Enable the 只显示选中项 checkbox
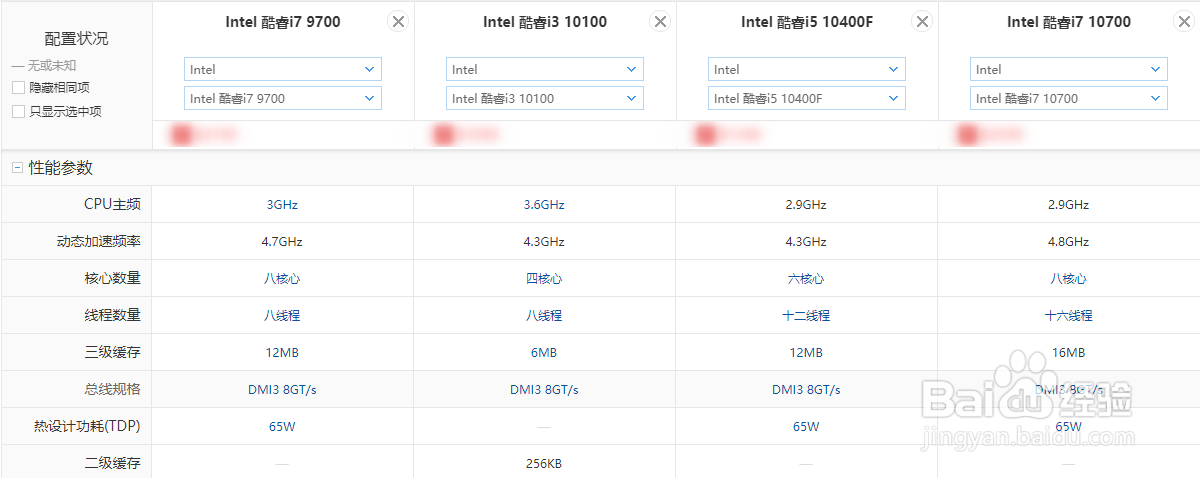Viewport: 1200px width, 478px height. coord(18,112)
